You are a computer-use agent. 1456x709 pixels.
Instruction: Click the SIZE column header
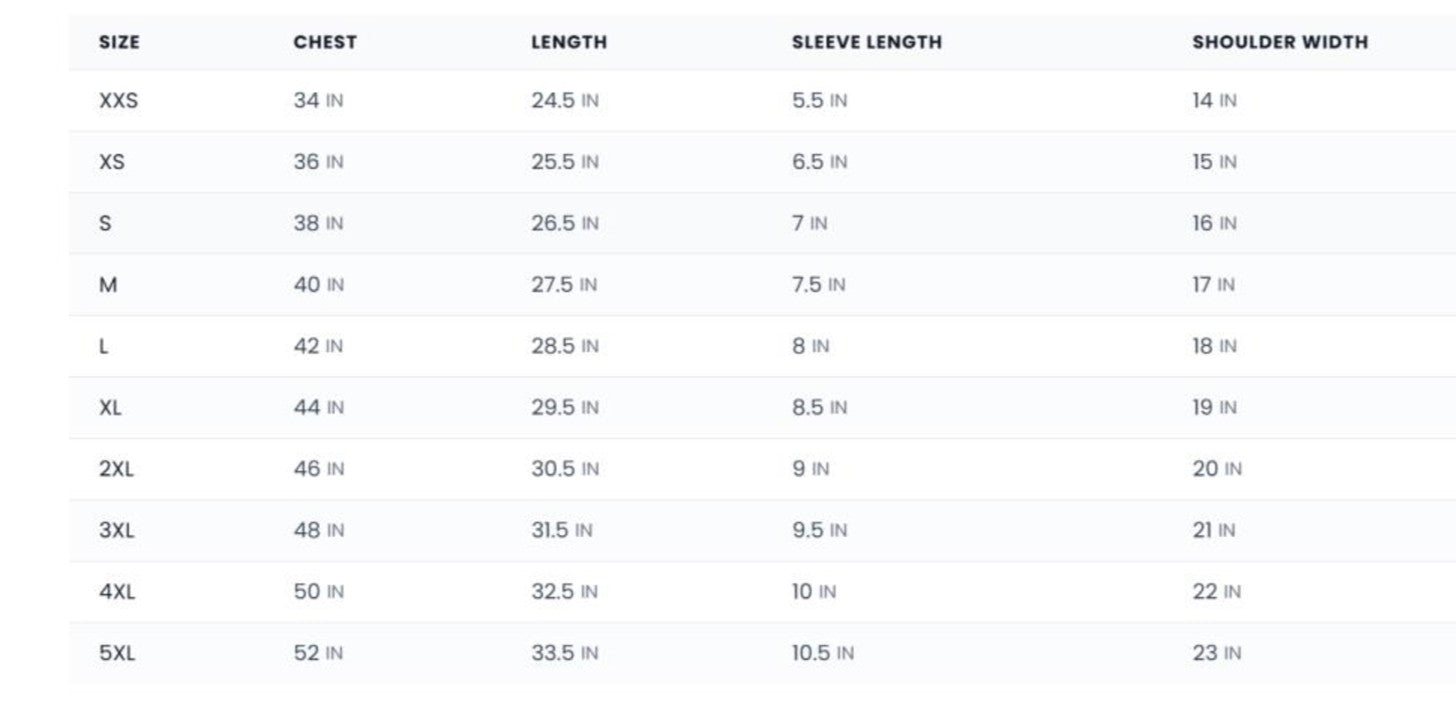[x=119, y=42]
